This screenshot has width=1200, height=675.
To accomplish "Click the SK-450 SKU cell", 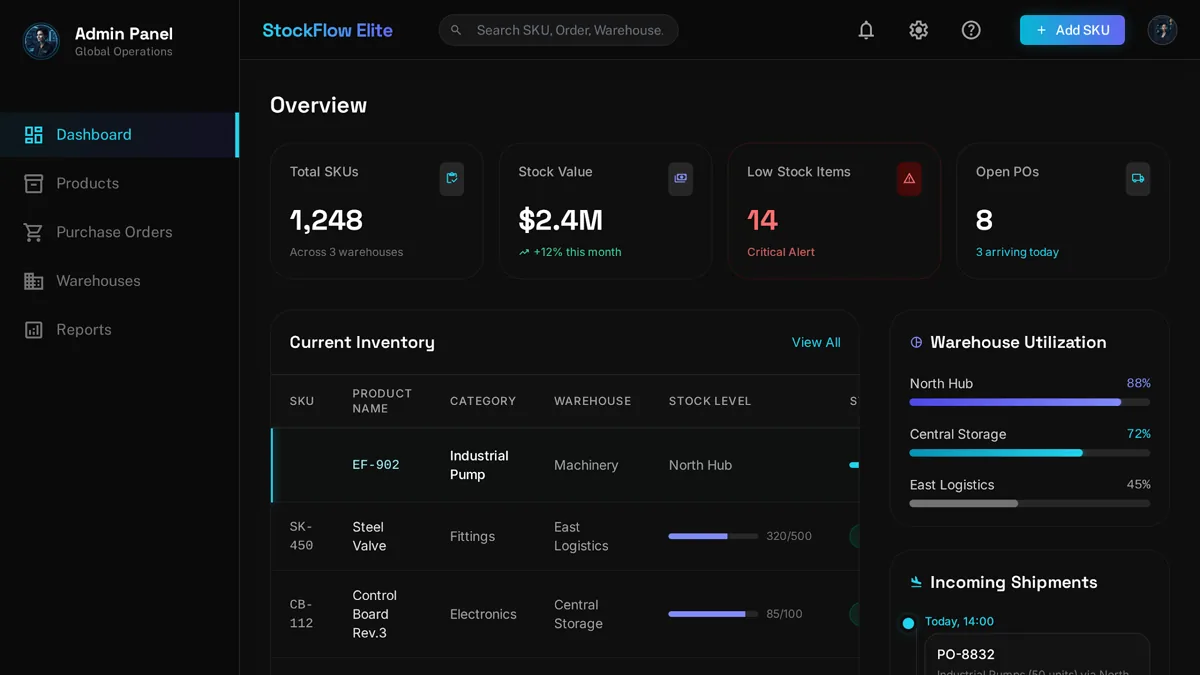I will [x=301, y=536].
